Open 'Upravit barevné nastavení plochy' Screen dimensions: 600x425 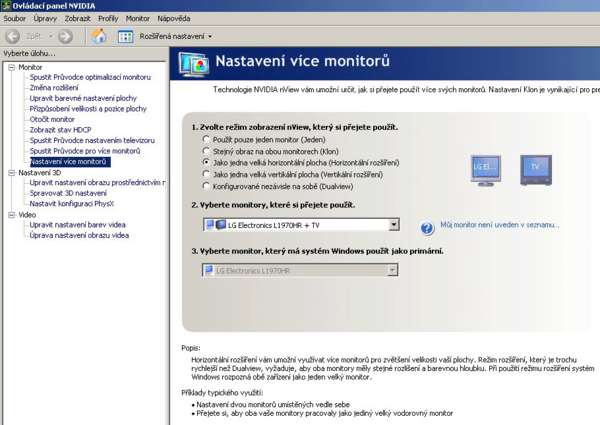tap(83, 98)
